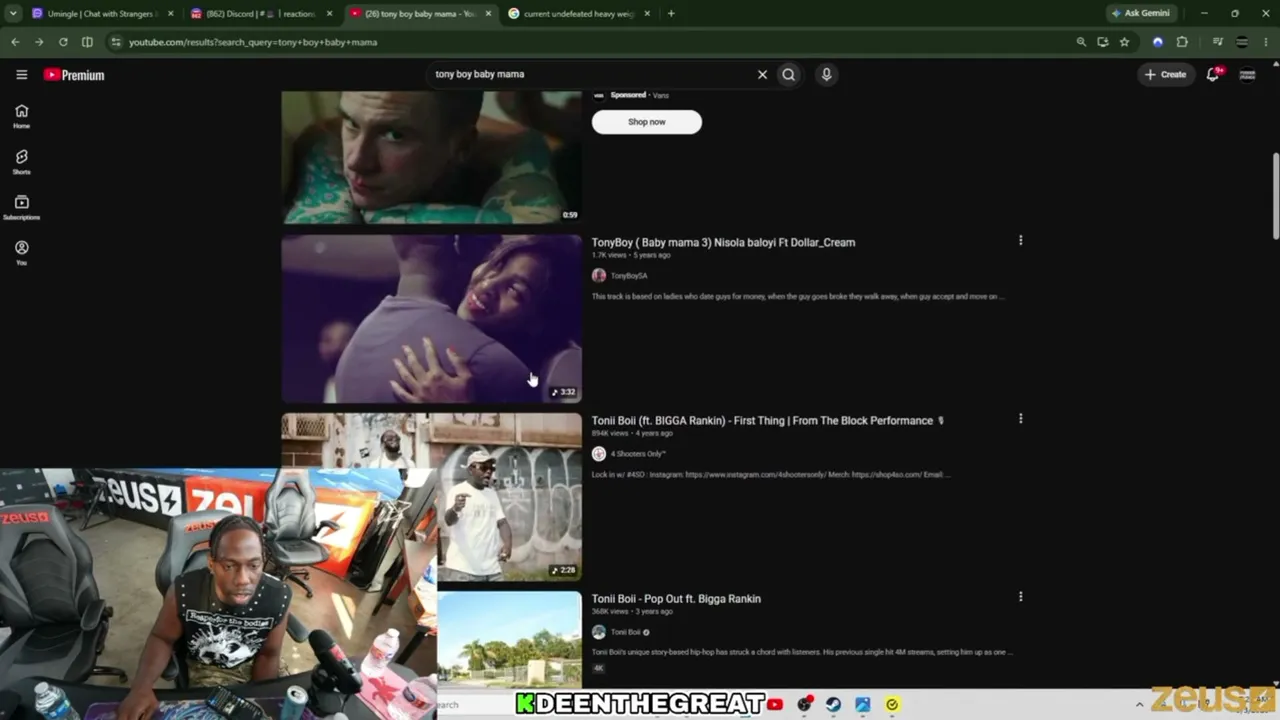The width and height of the screenshot is (1280, 720).
Task: Close the Umingle browser tab
Action: click(171, 14)
